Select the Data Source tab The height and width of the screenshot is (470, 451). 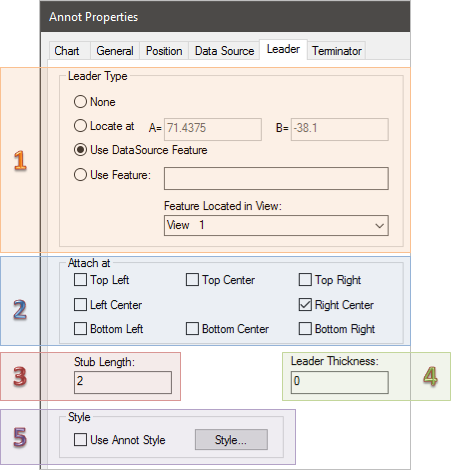[x=224, y=51]
